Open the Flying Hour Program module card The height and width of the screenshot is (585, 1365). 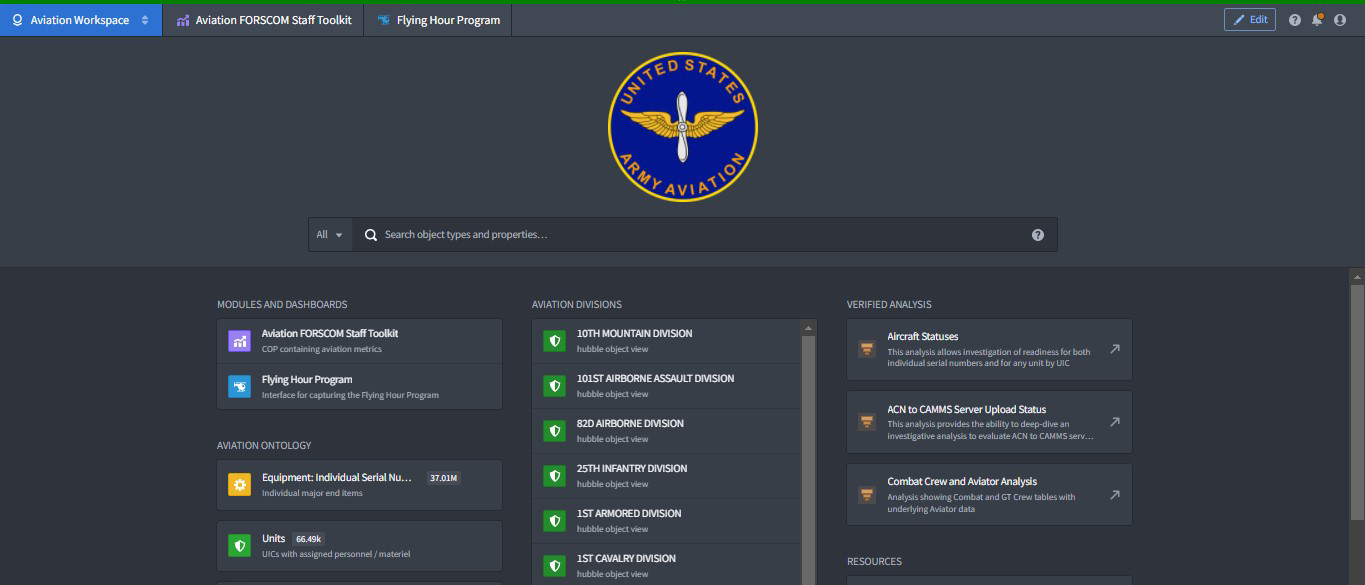360,387
